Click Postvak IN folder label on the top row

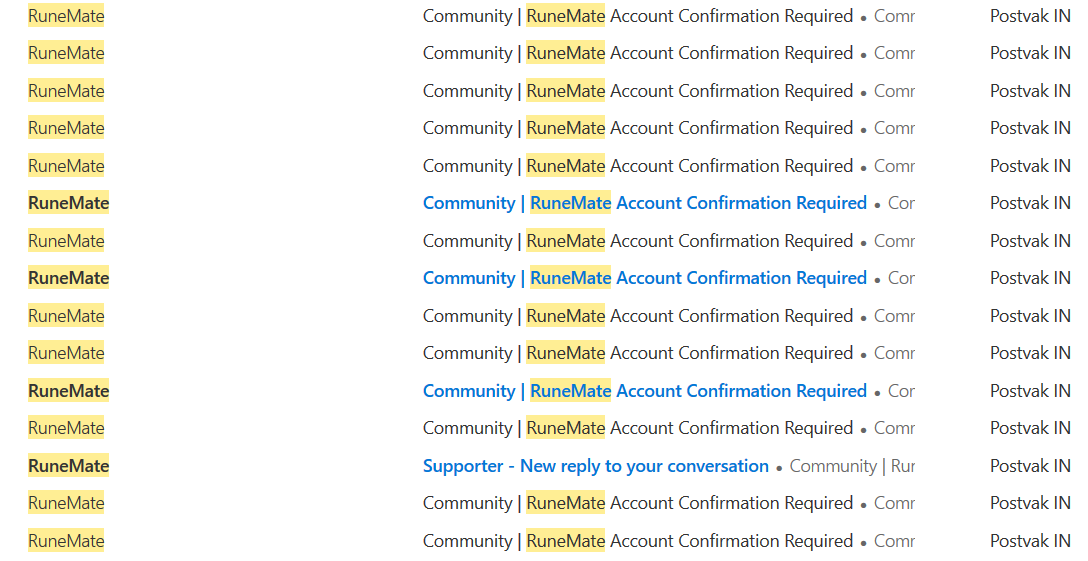1029,16
